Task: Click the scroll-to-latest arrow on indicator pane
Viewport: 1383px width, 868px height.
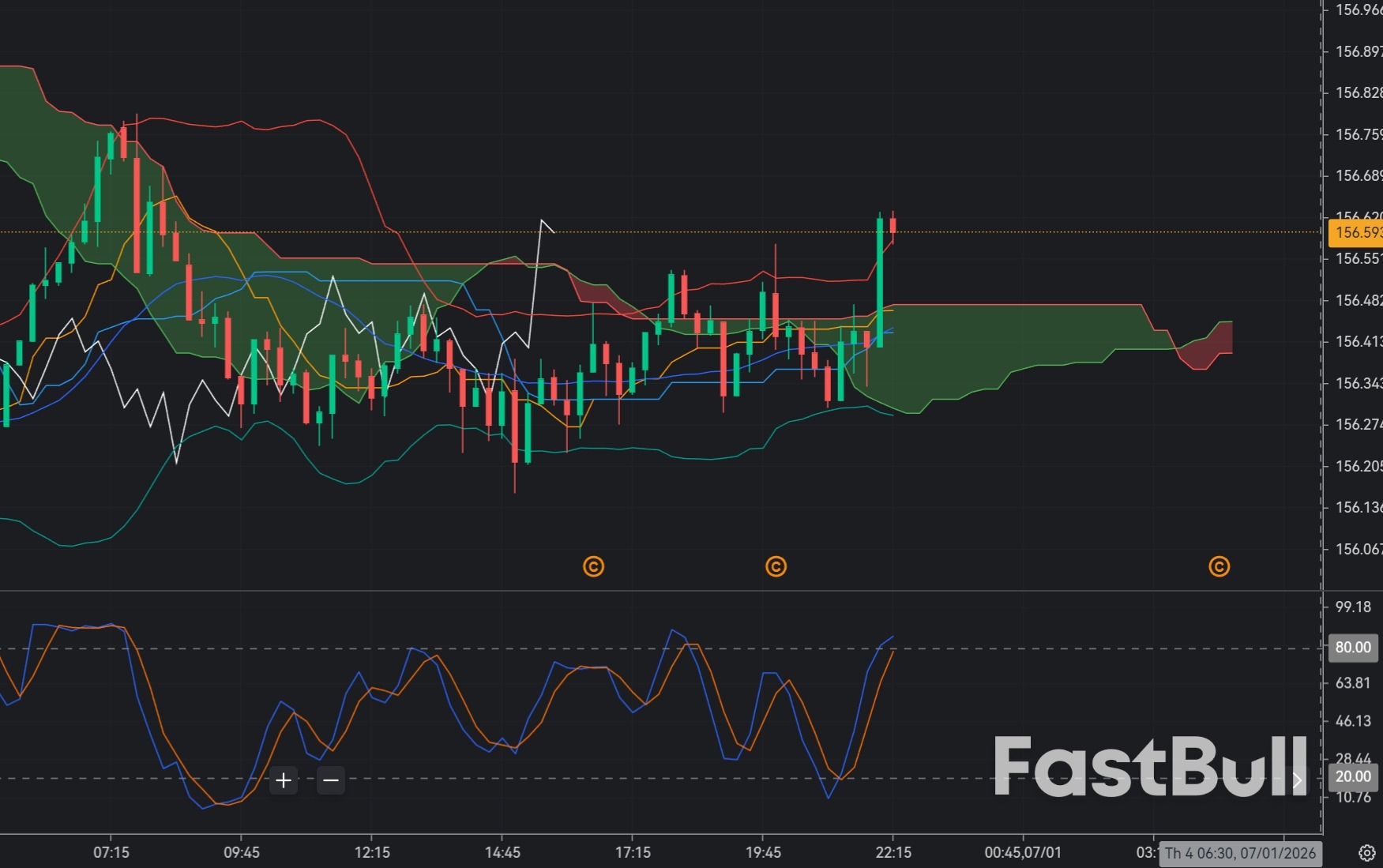Action: (x=1297, y=780)
